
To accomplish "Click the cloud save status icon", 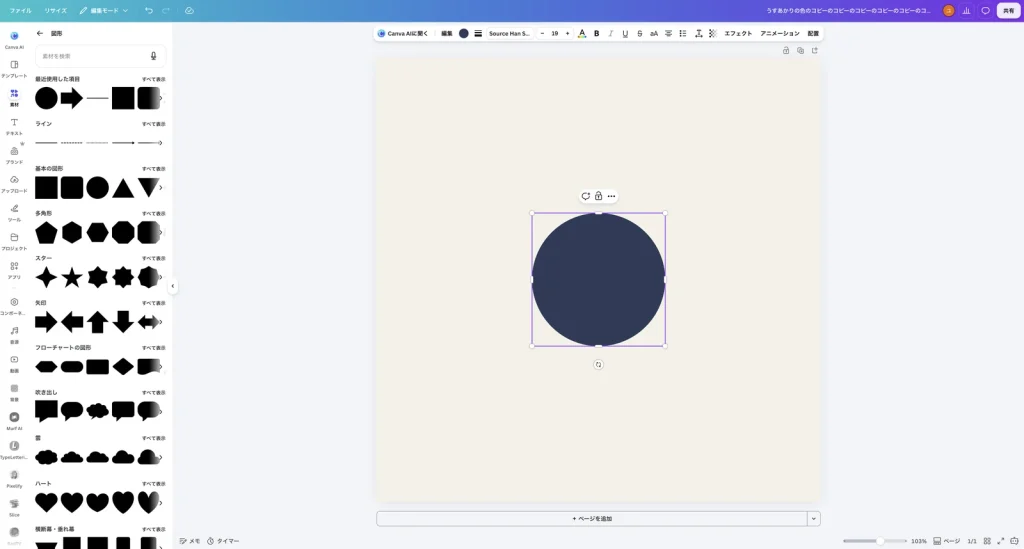I will click(189, 10).
